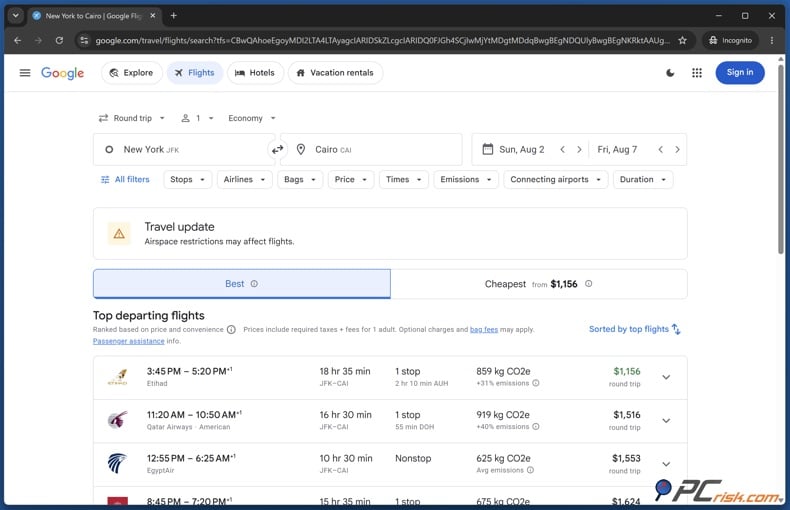The height and width of the screenshot is (510, 790).
Task: Open Chrome three-dot menu
Action: click(771, 40)
